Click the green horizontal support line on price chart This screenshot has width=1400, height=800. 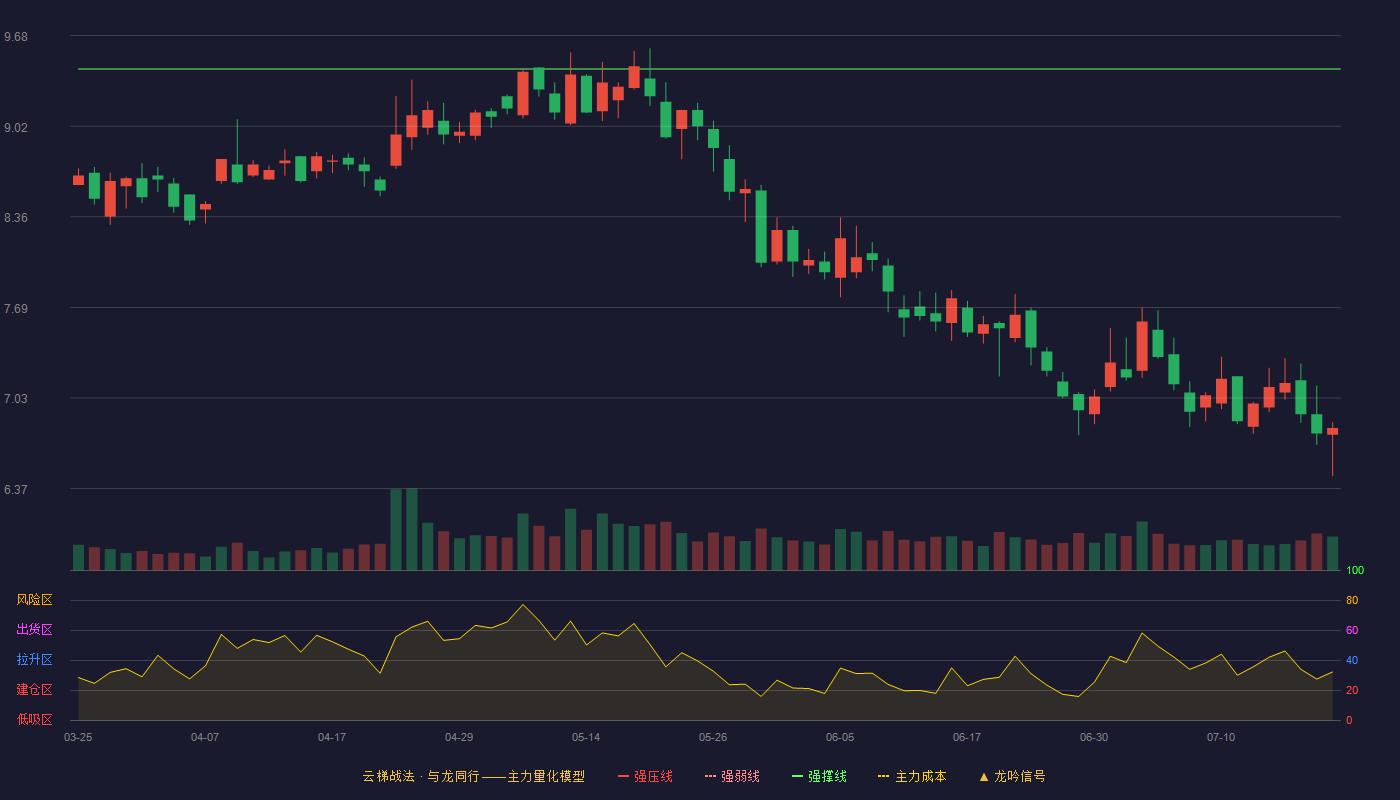click(709, 69)
